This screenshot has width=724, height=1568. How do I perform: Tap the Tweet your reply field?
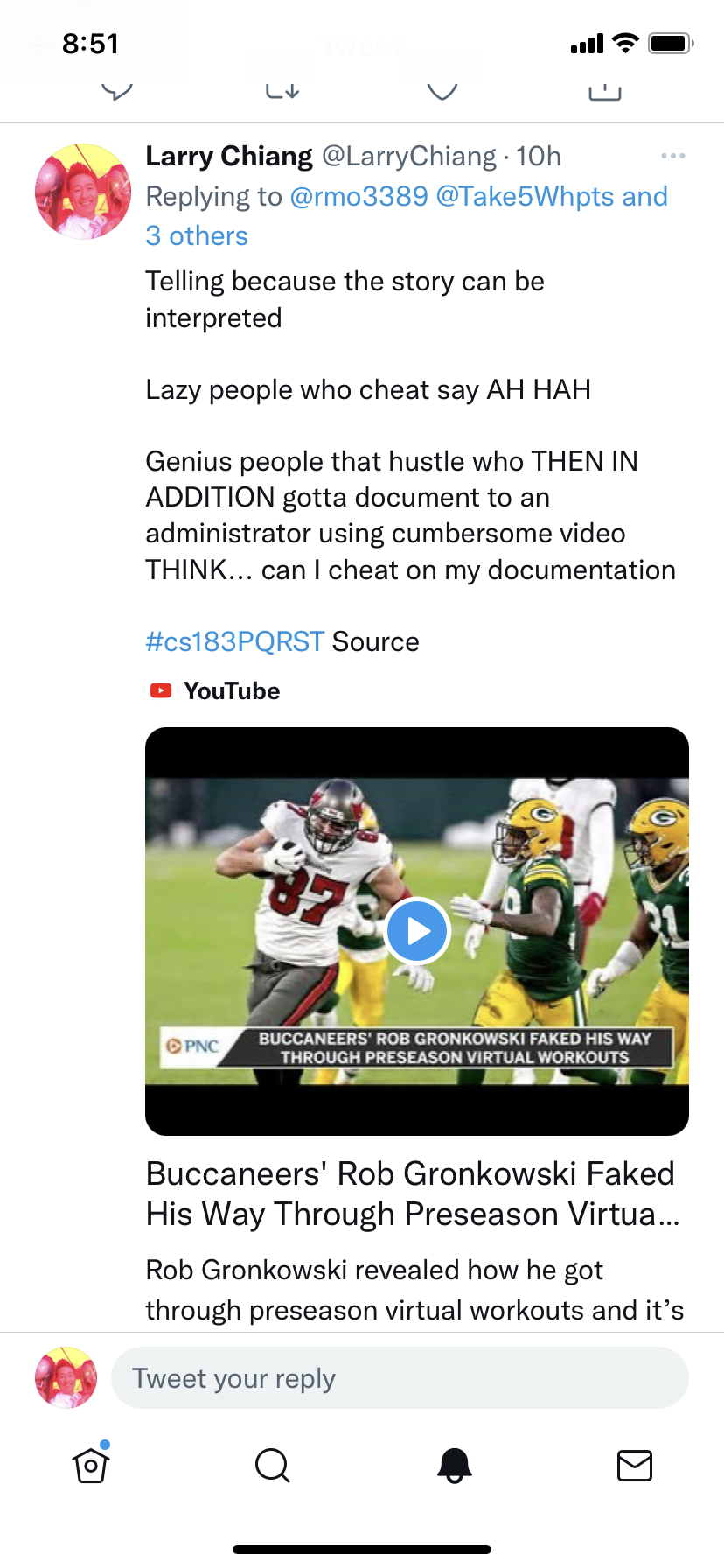point(400,1378)
